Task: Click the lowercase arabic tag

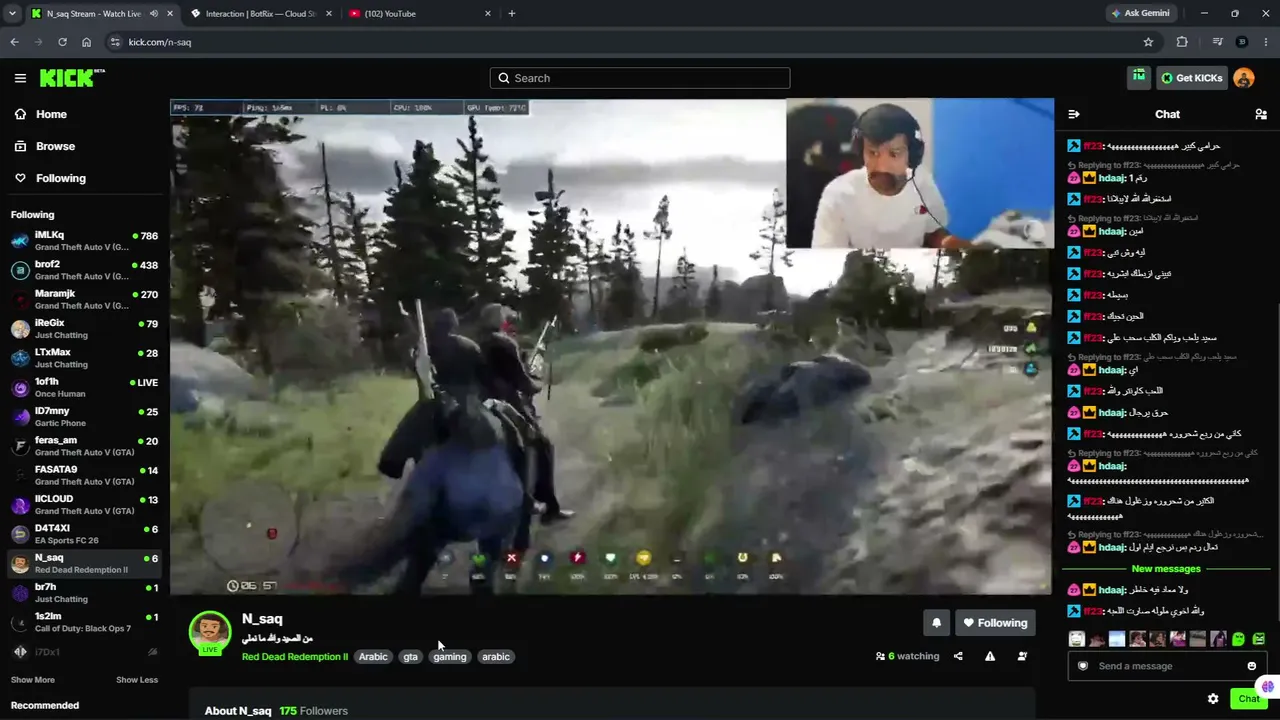Action: tap(496, 657)
